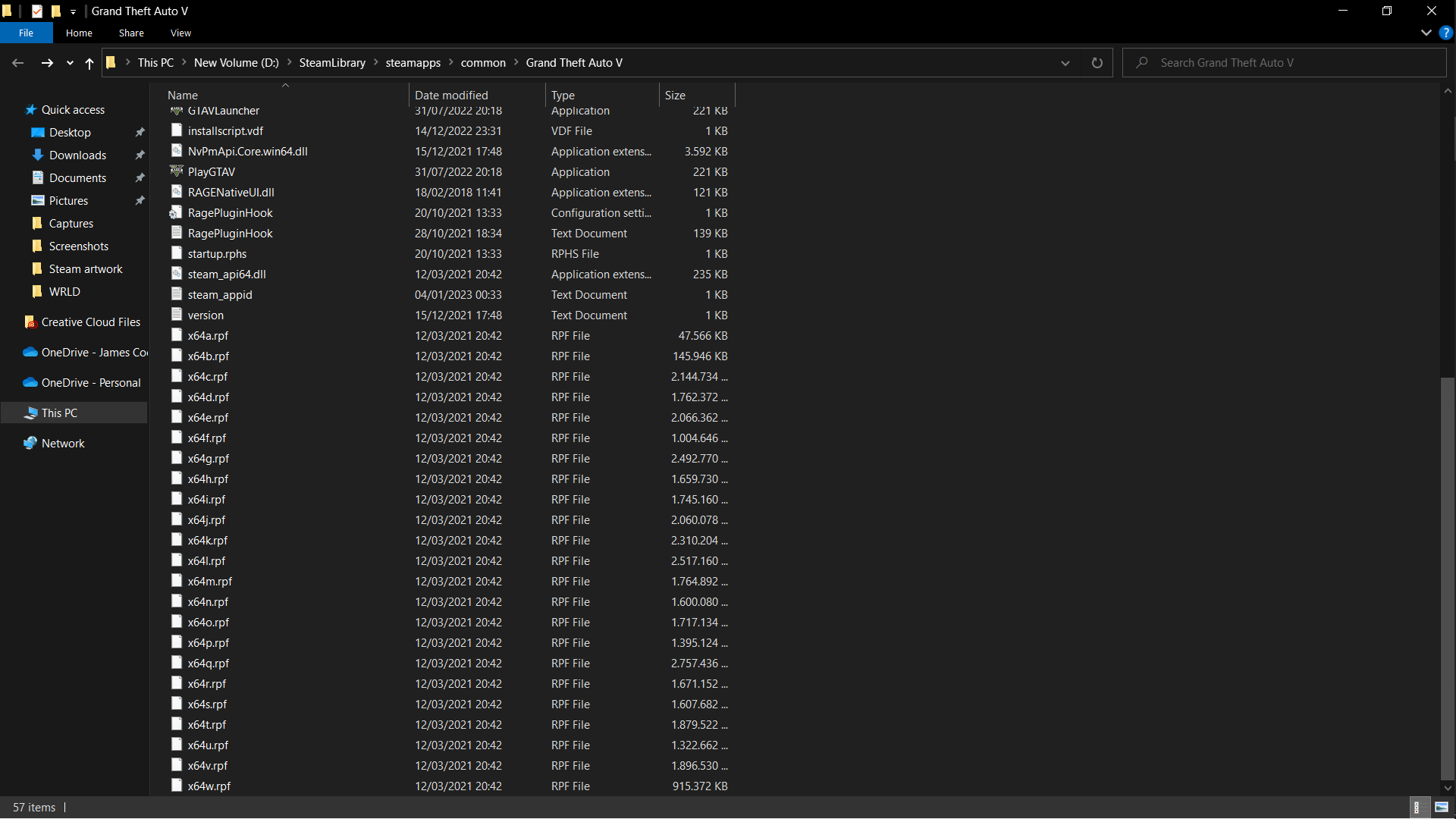
Task: Open the Share ribbon tab
Action: 131,33
